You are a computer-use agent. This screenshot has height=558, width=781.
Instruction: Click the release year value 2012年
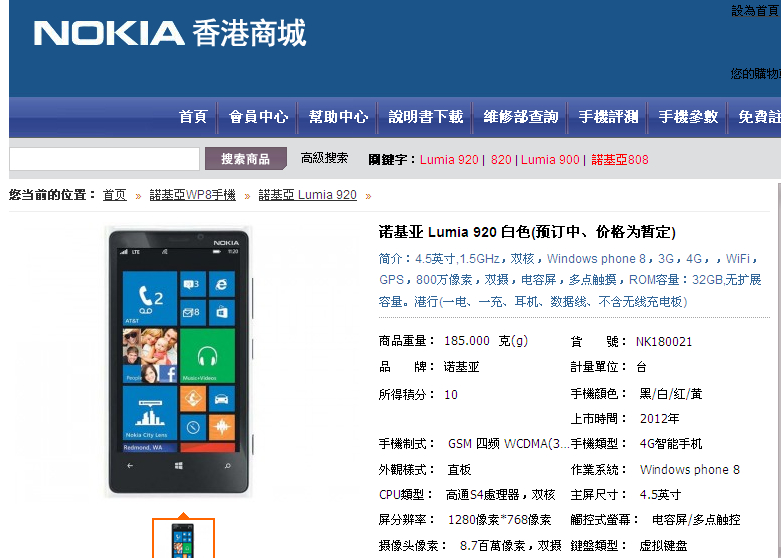coord(659,418)
